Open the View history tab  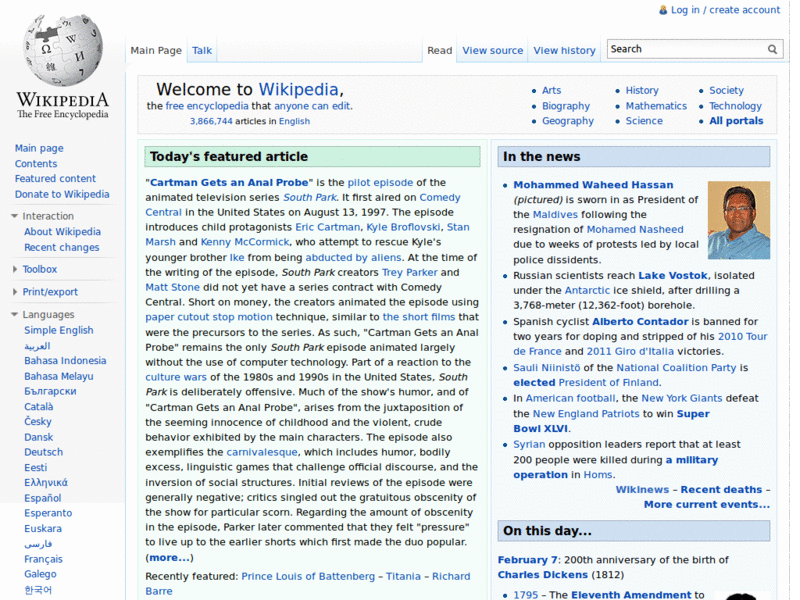pyautogui.click(x=565, y=51)
